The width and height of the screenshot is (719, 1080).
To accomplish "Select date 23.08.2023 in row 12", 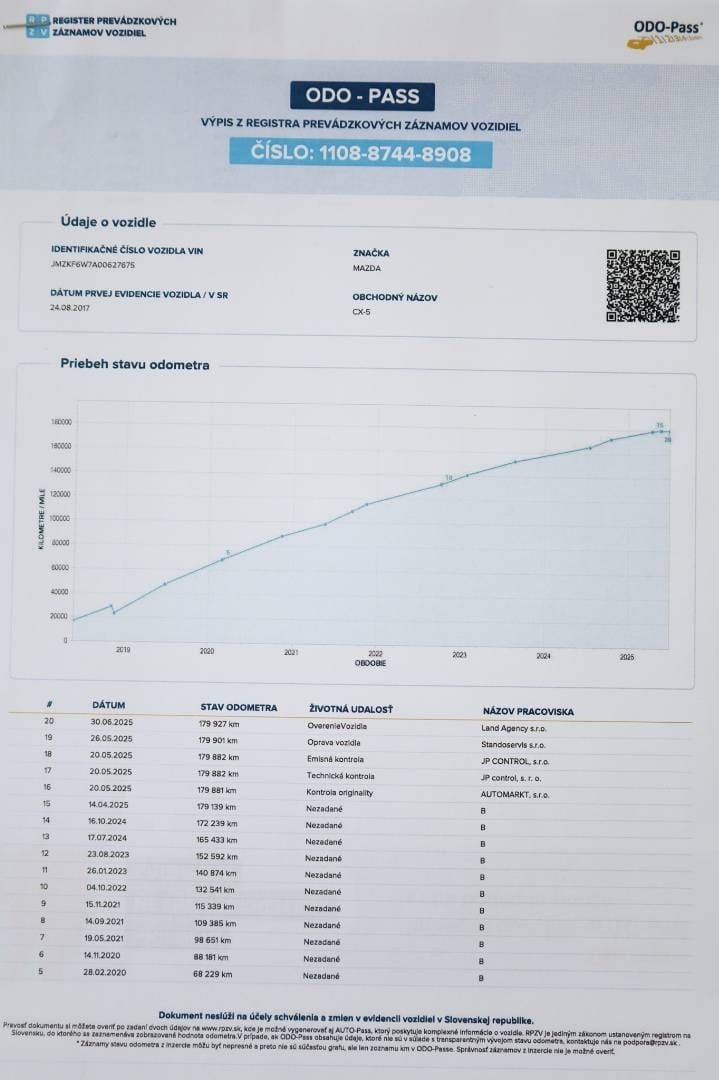I will point(108,854).
